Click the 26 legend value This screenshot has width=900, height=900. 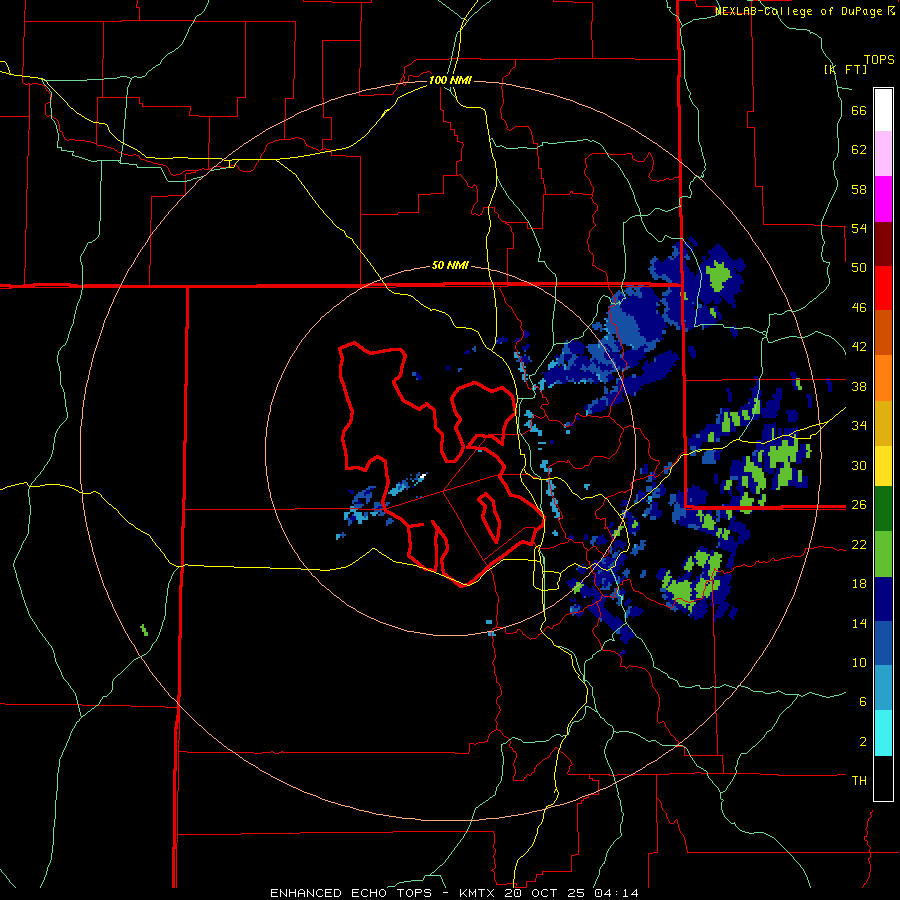859,505
